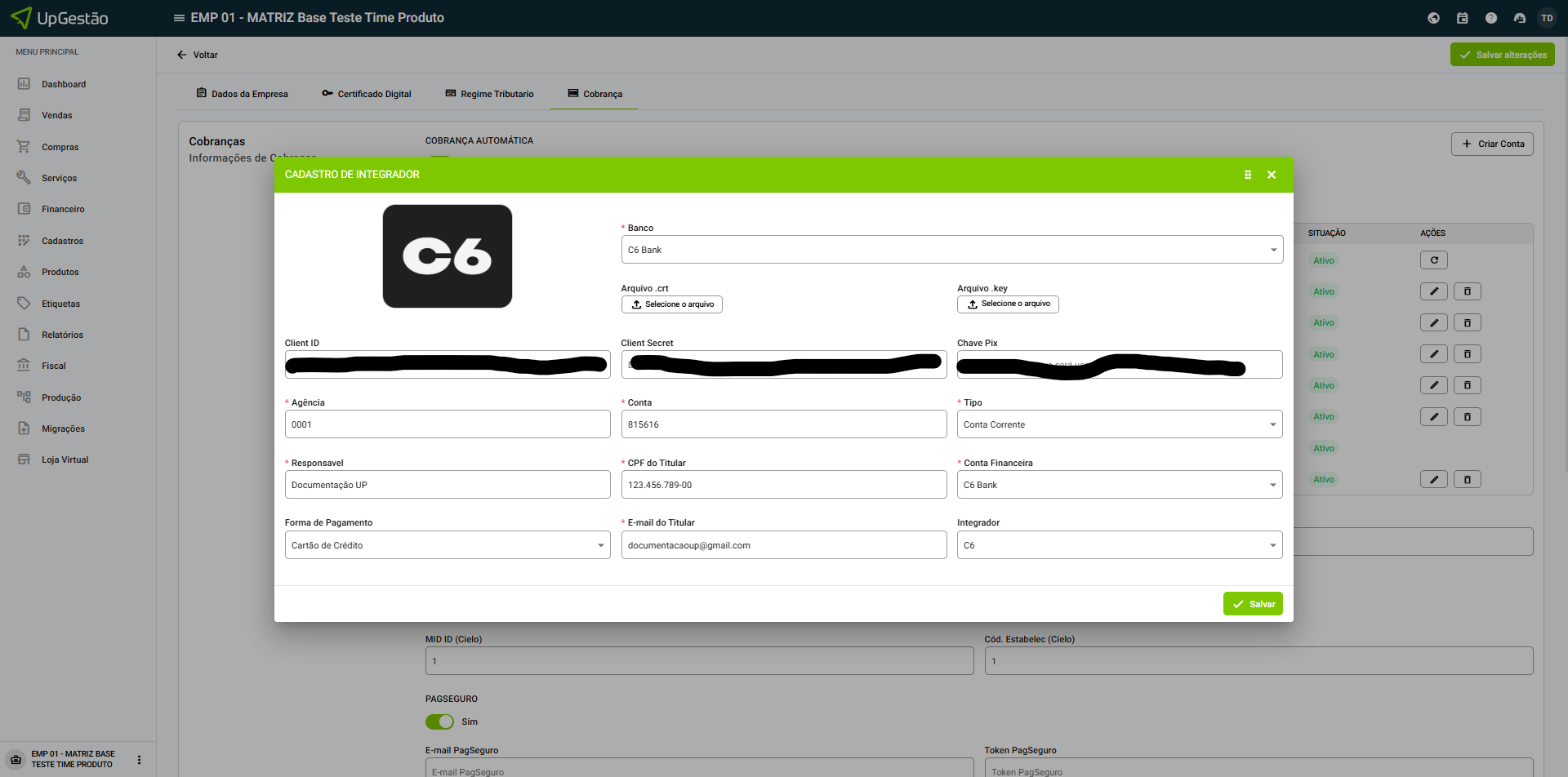Click Selecione o arquivo for .crt file
The image size is (1568, 777).
tap(671, 304)
